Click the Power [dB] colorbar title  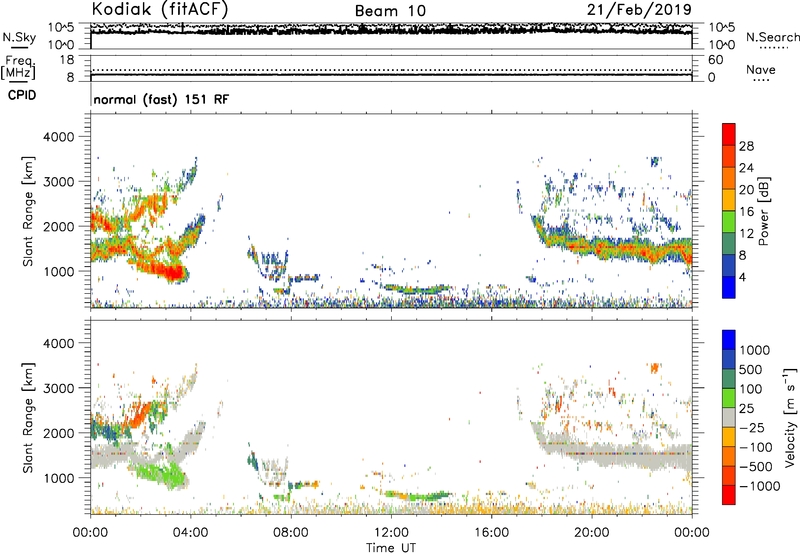tap(764, 212)
